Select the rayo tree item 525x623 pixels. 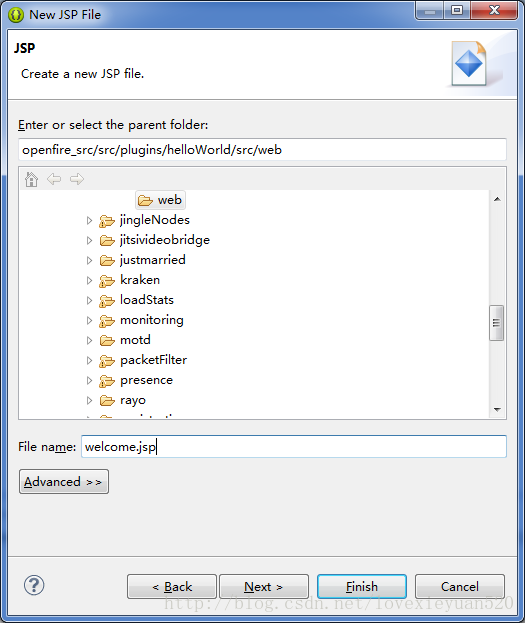[x=133, y=400]
